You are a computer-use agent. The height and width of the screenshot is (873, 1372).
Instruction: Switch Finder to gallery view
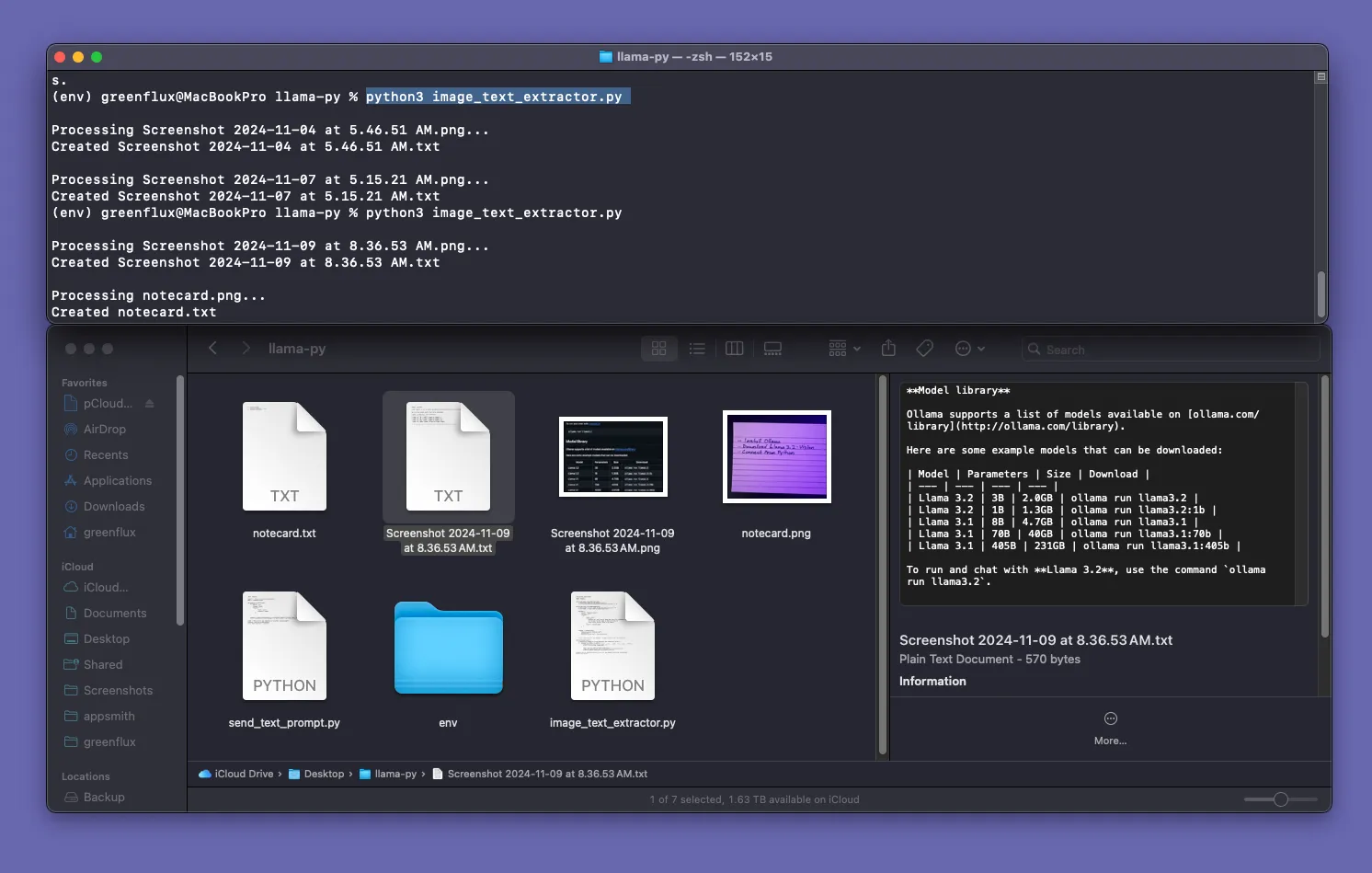point(772,349)
